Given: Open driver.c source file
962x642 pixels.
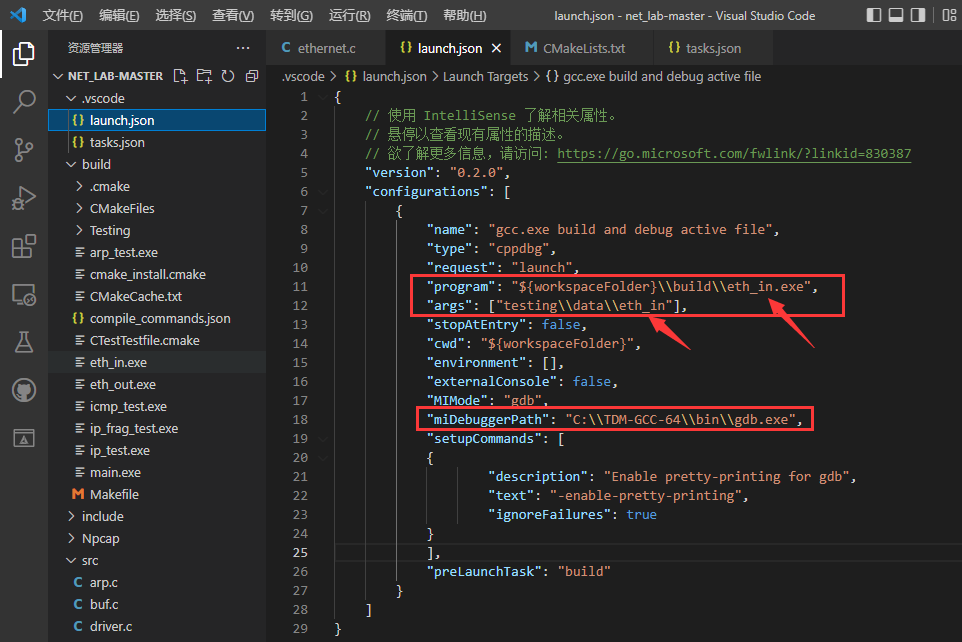Looking at the screenshot, I should [x=157, y=627].
